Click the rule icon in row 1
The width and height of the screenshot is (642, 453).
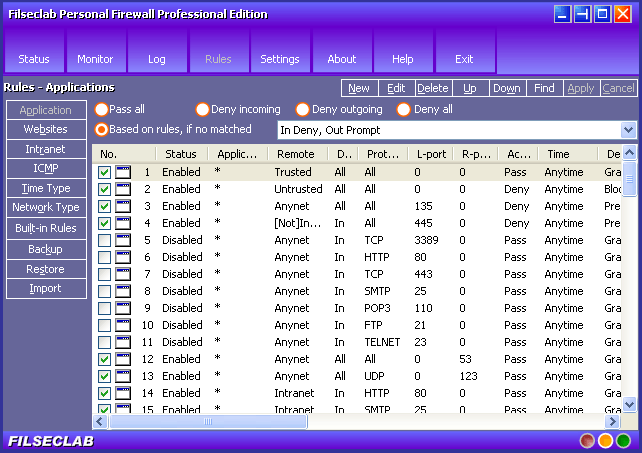pyautogui.click(x=123, y=172)
